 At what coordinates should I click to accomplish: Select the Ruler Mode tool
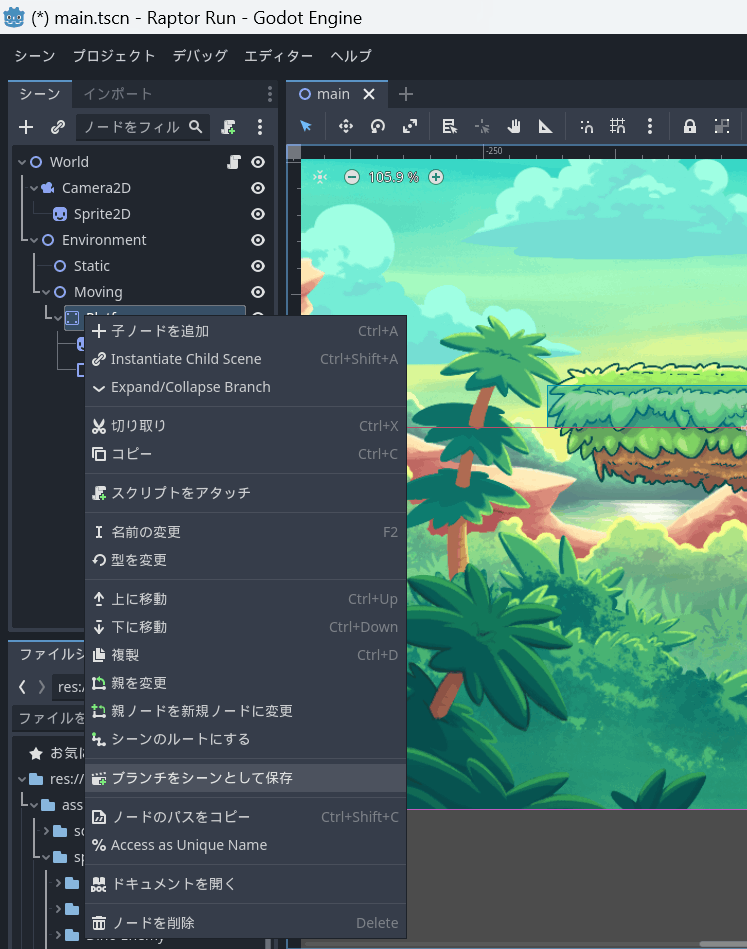[x=545, y=126]
